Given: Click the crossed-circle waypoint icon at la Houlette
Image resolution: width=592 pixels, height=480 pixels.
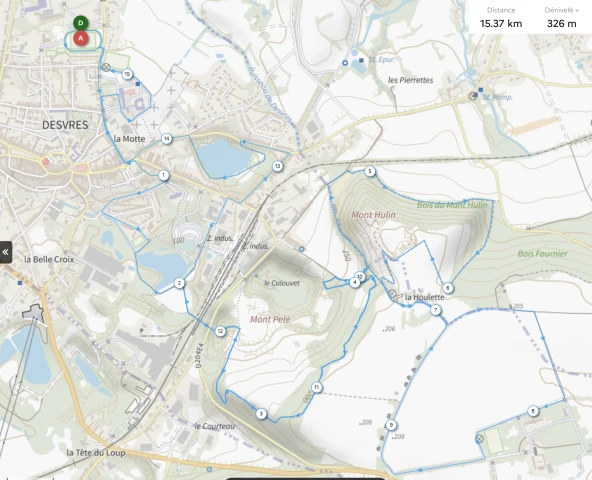Looking at the screenshot, I should click(x=392, y=293).
